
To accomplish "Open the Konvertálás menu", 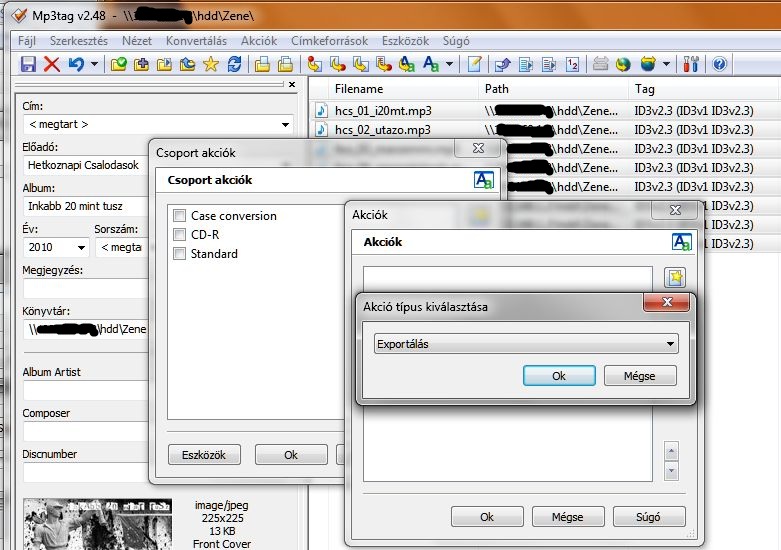I will 196,41.
